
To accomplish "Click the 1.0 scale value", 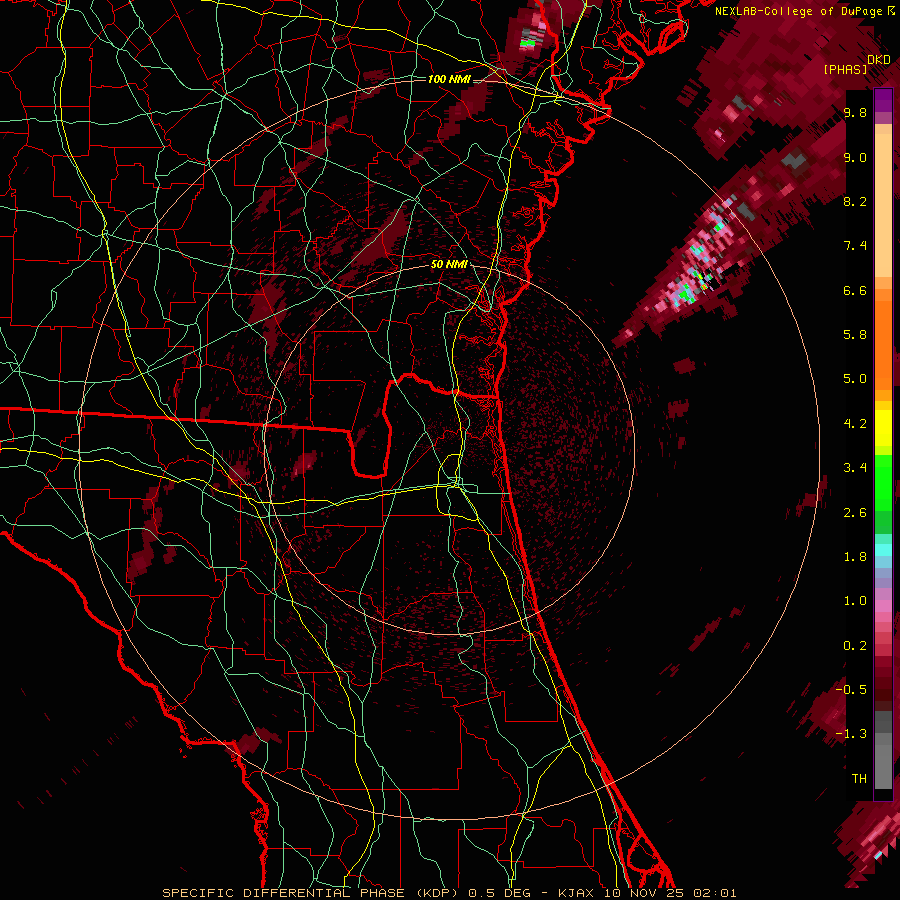I will (855, 601).
